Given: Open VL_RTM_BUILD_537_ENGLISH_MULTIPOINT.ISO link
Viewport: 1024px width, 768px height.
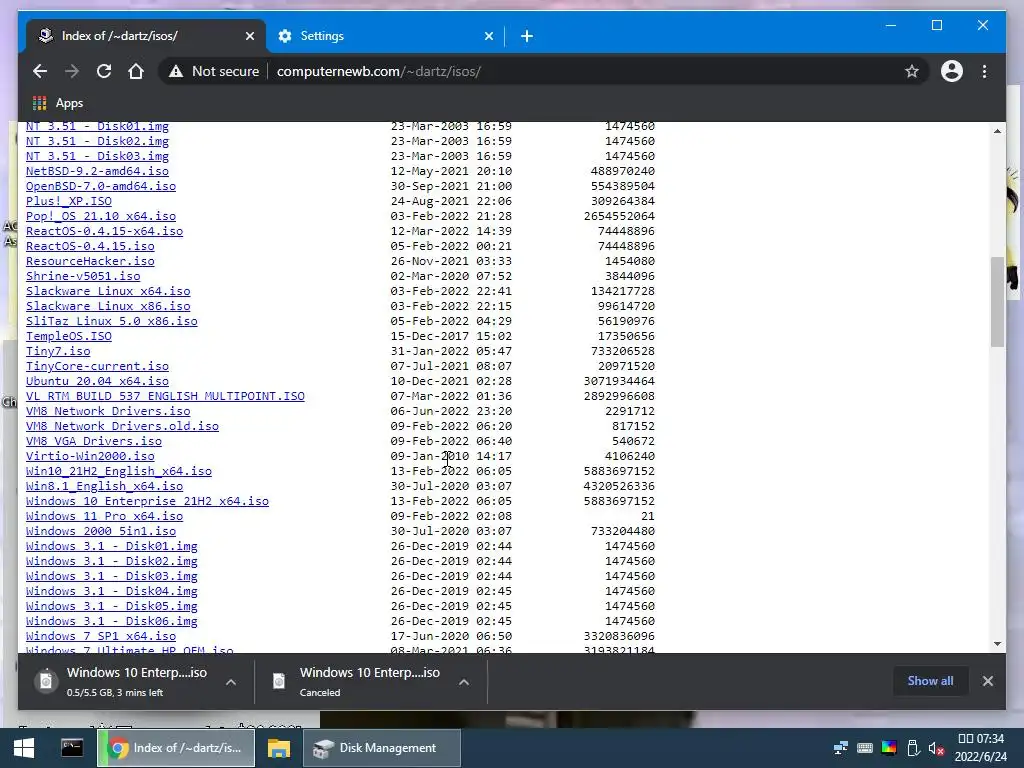Looking at the screenshot, I should (165, 396).
